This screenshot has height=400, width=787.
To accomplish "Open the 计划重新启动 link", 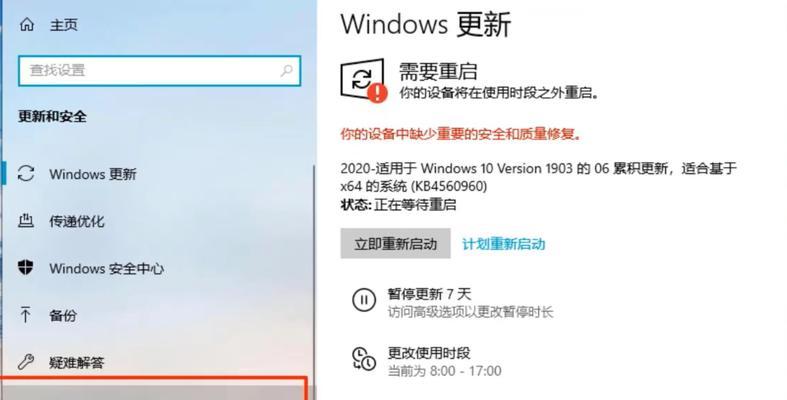I will (x=503, y=244).
